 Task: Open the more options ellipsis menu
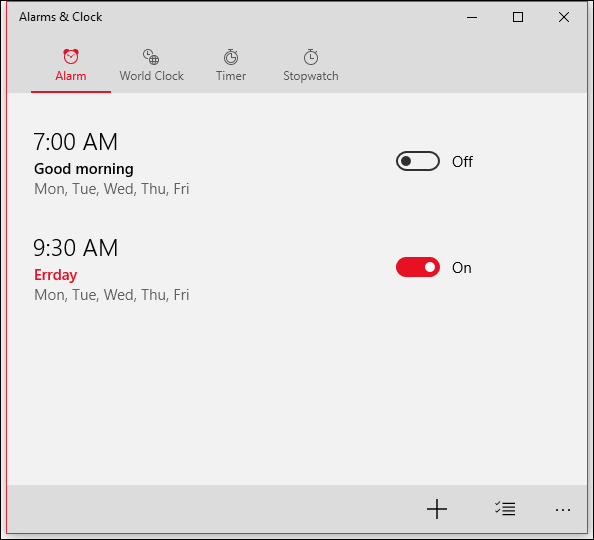[x=563, y=510]
